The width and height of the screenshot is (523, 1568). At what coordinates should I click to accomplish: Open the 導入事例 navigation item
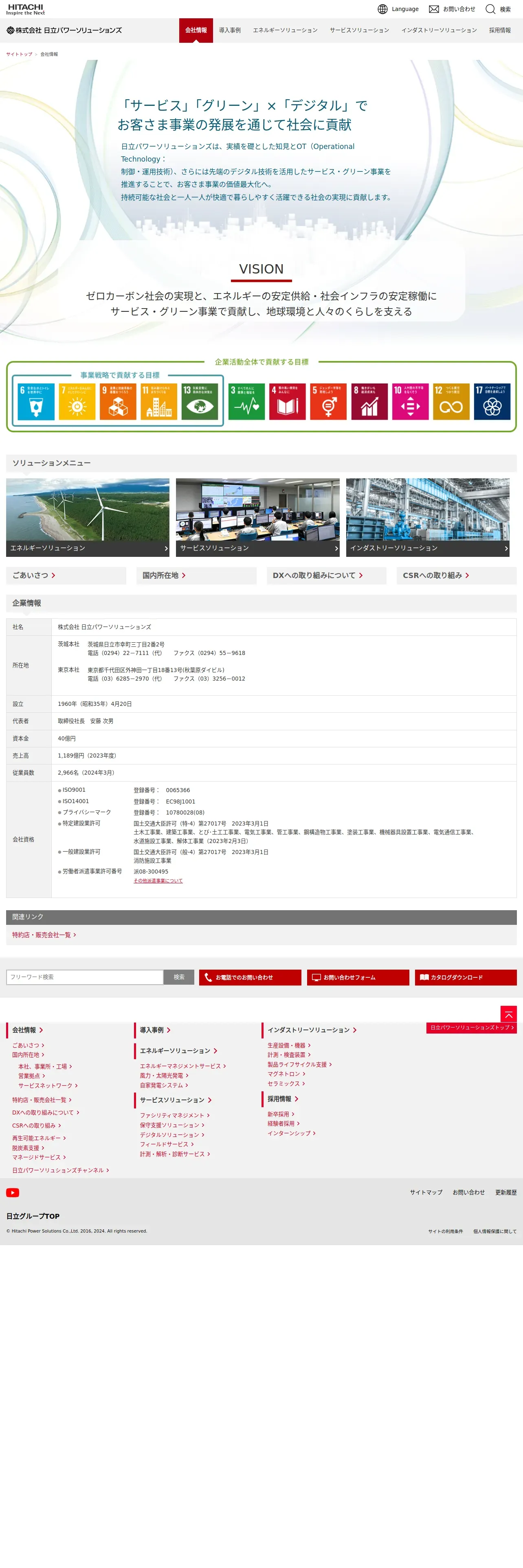click(230, 31)
